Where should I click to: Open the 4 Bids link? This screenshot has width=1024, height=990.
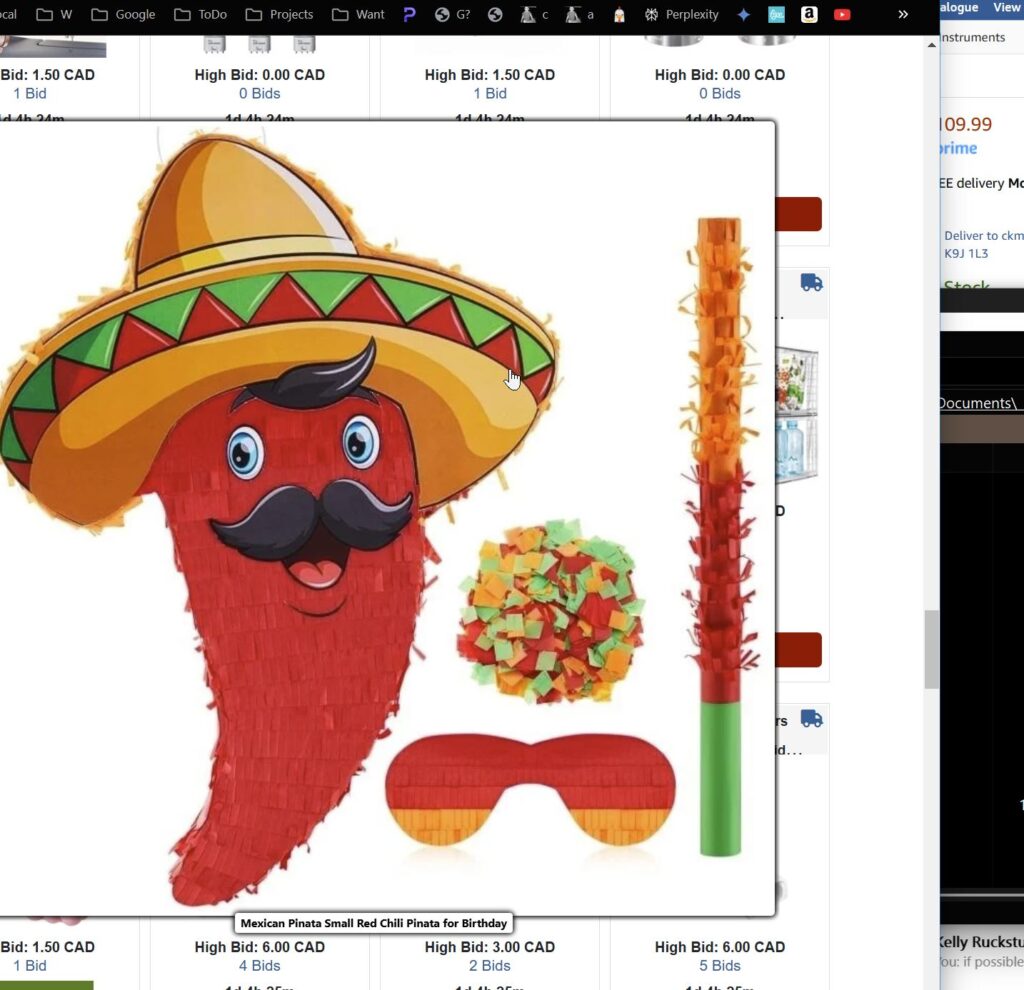click(259, 966)
